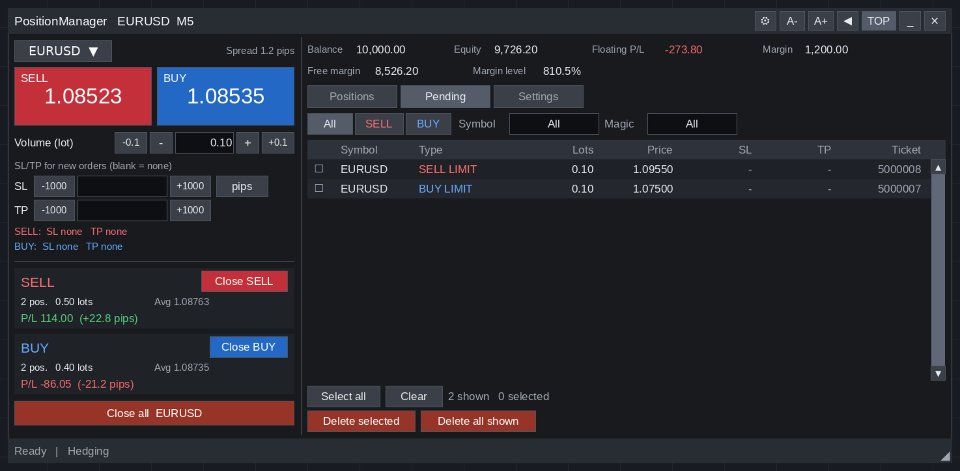Screen dimensions: 960x471
Task: Click the minus volume stepper
Action: pyautogui.click(x=161, y=143)
